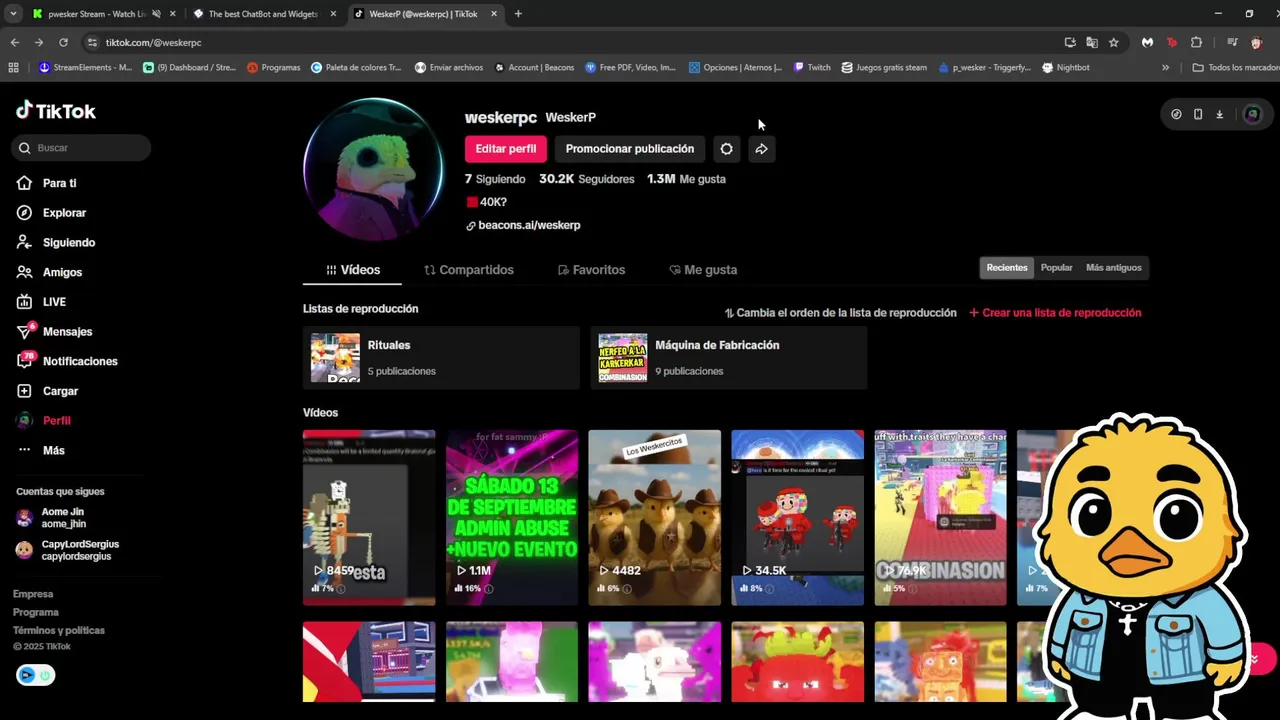Viewport: 1280px width, 720px height.
Task: Click the info icon beside 16% stat
Action: pos(488,589)
